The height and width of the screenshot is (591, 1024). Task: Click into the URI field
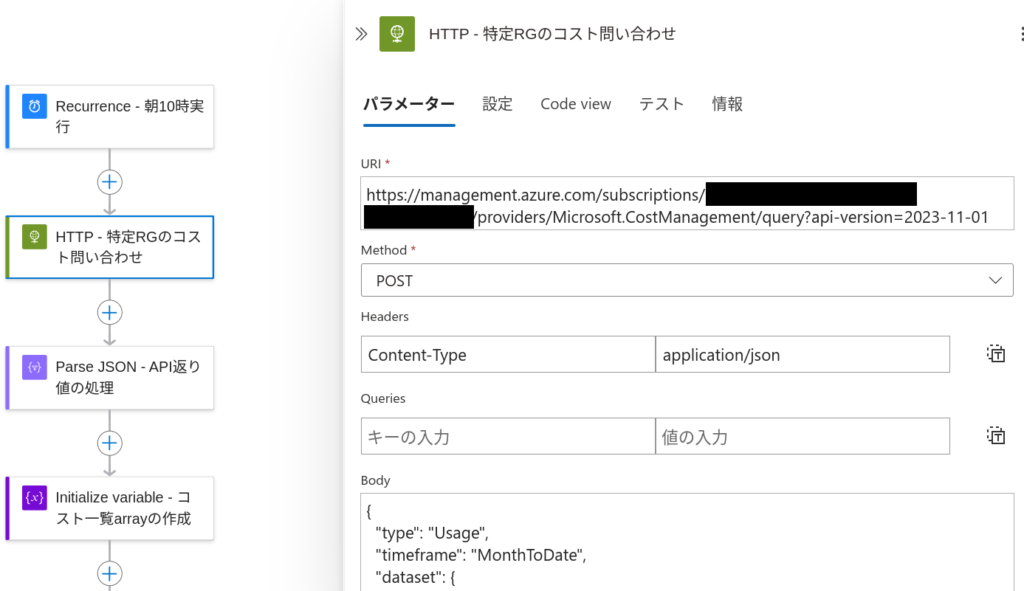687,203
